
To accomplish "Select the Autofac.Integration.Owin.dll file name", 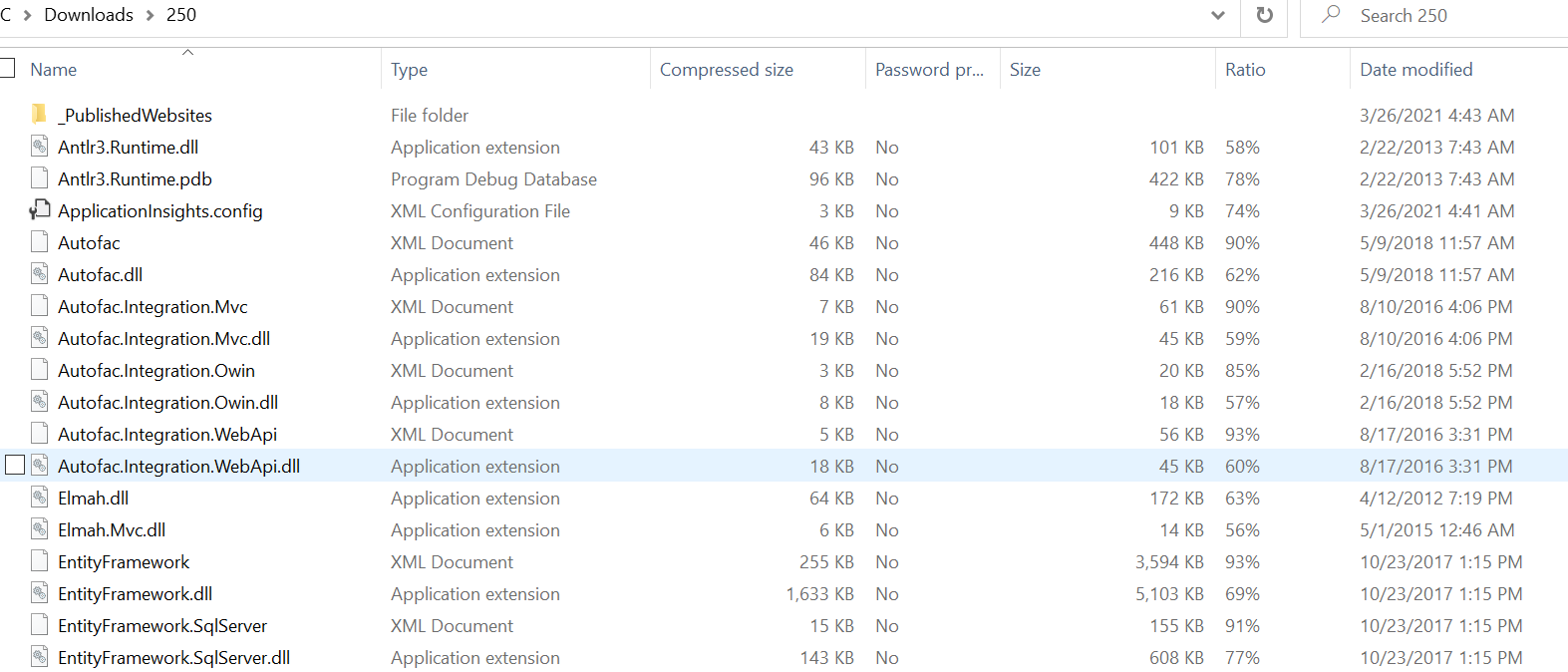I will click(x=167, y=403).
